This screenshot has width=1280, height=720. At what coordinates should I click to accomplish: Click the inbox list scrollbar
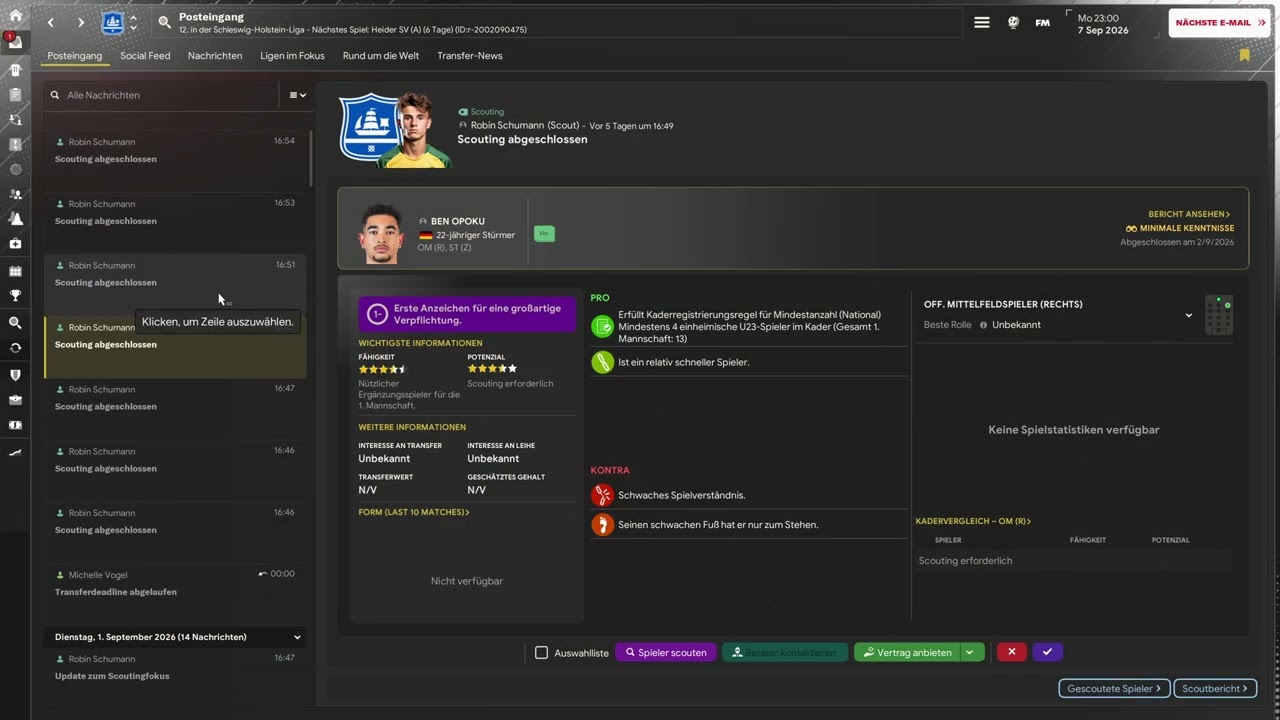pos(311,158)
